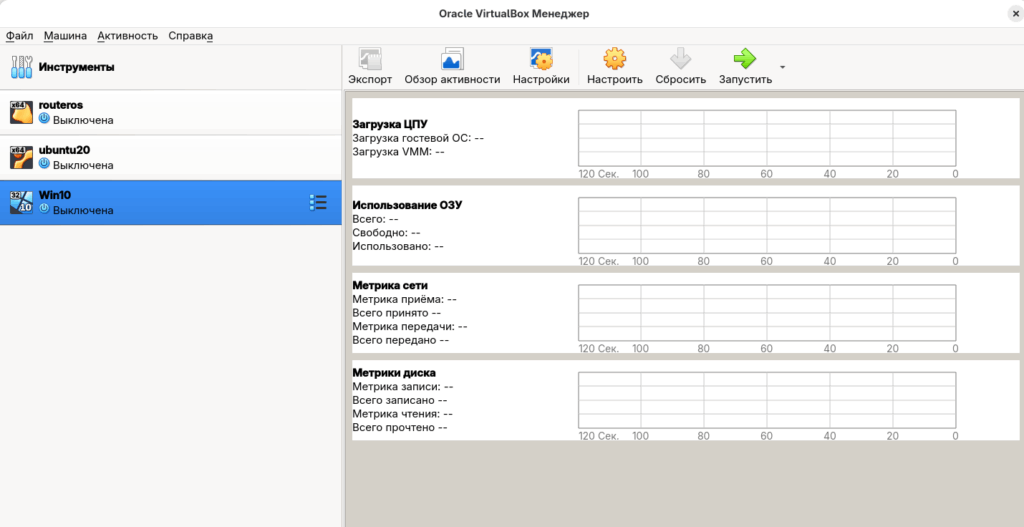1024x527 pixels.
Task: Click the Загрузка ЦПУ heading
Action: (390, 124)
